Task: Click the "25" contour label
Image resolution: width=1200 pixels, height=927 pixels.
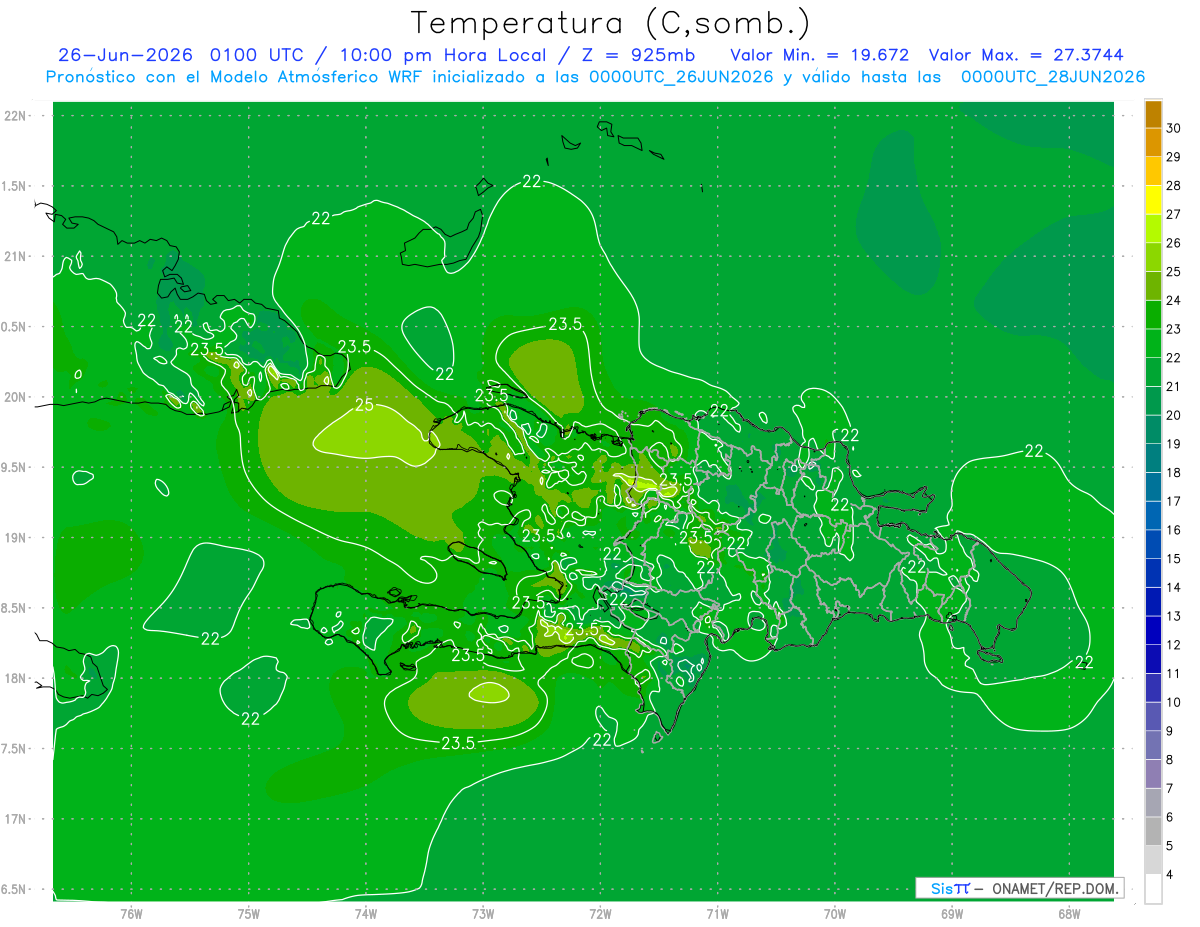Action: click(365, 405)
